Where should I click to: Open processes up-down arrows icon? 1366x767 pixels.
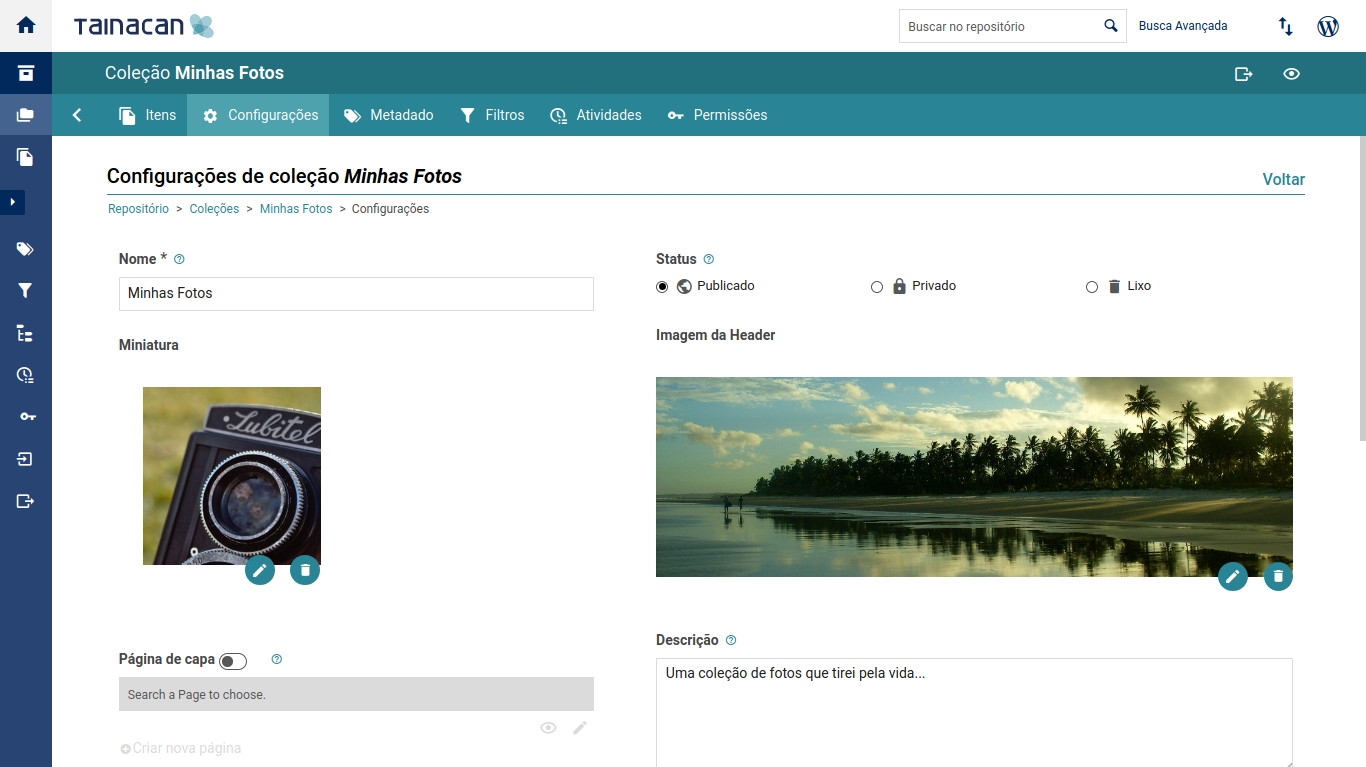(1286, 26)
